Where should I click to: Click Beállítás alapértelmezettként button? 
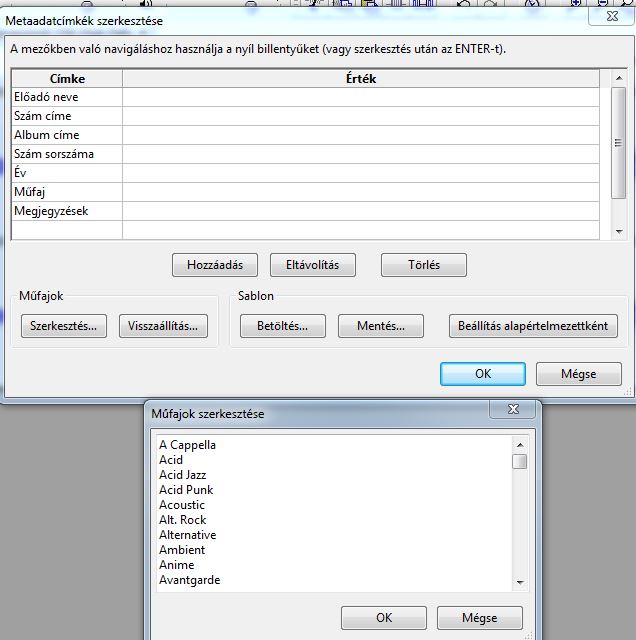[533, 326]
